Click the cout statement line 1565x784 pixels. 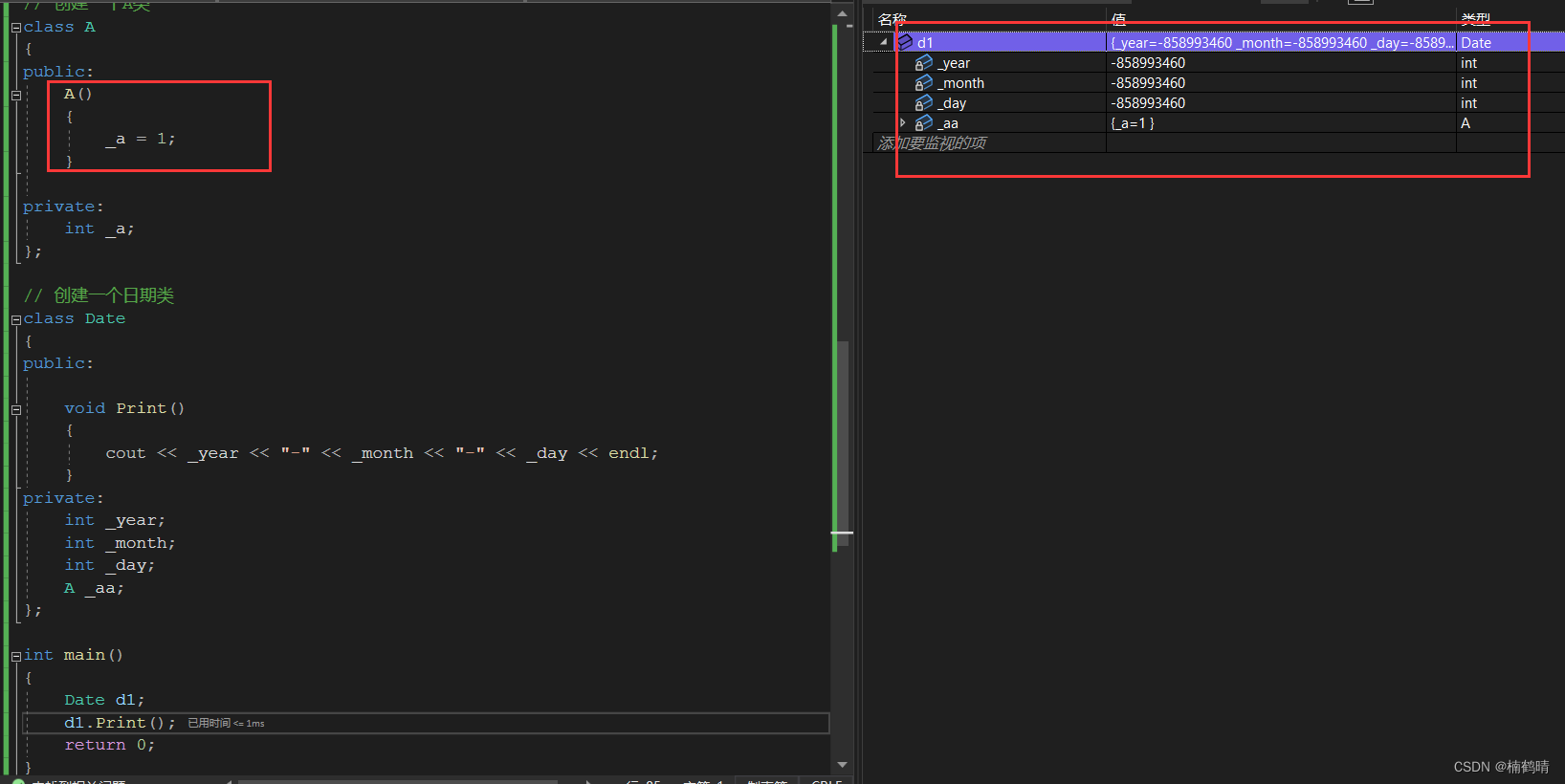coord(382,453)
